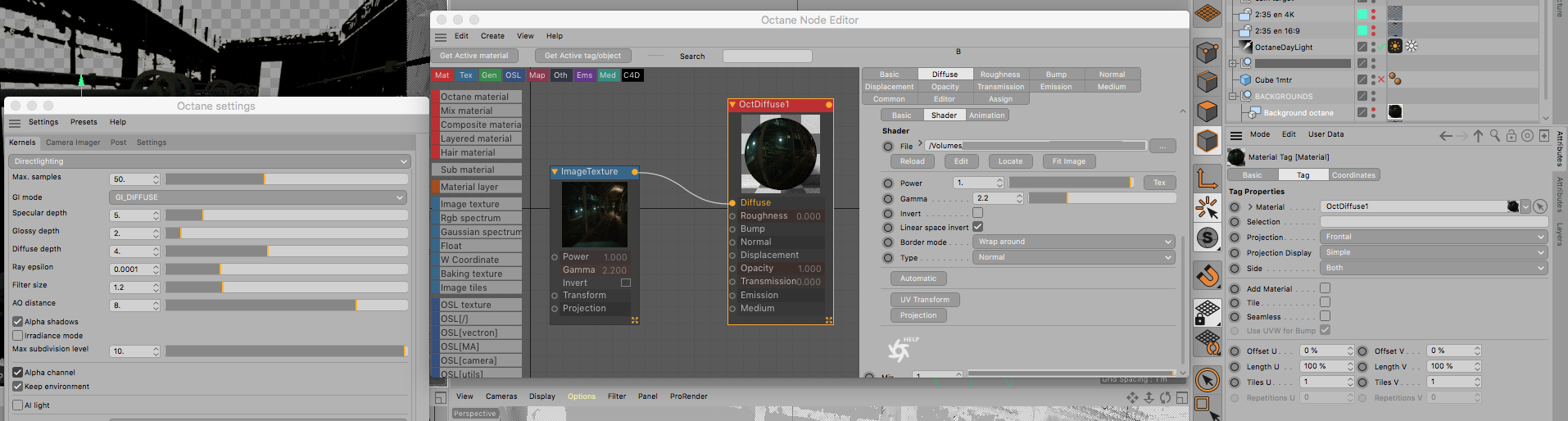Image resolution: width=1568 pixels, height=421 pixels.
Task: Click the Get Active material button
Action: pos(474,56)
